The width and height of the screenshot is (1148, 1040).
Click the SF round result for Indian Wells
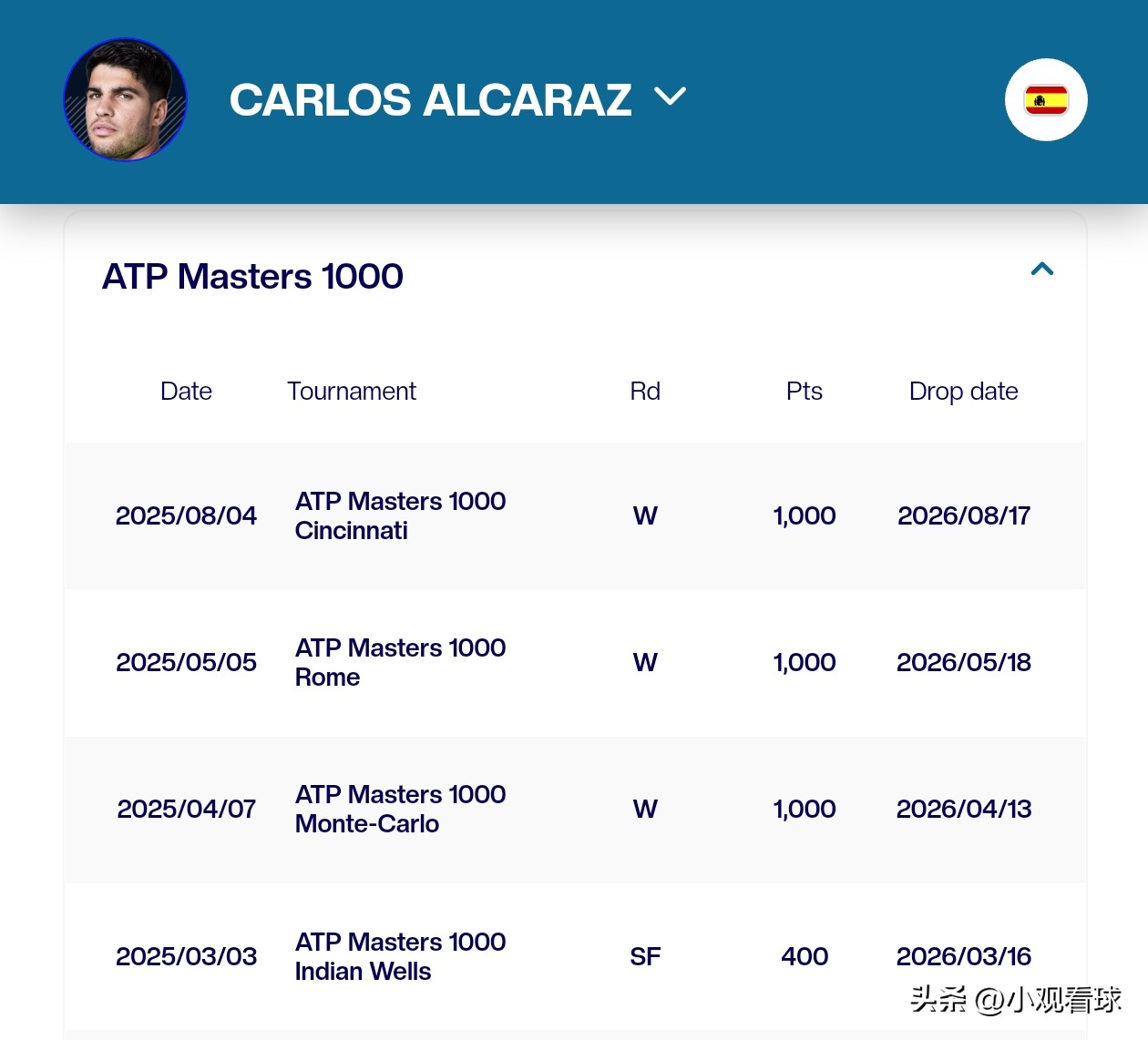(x=645, y=956)
